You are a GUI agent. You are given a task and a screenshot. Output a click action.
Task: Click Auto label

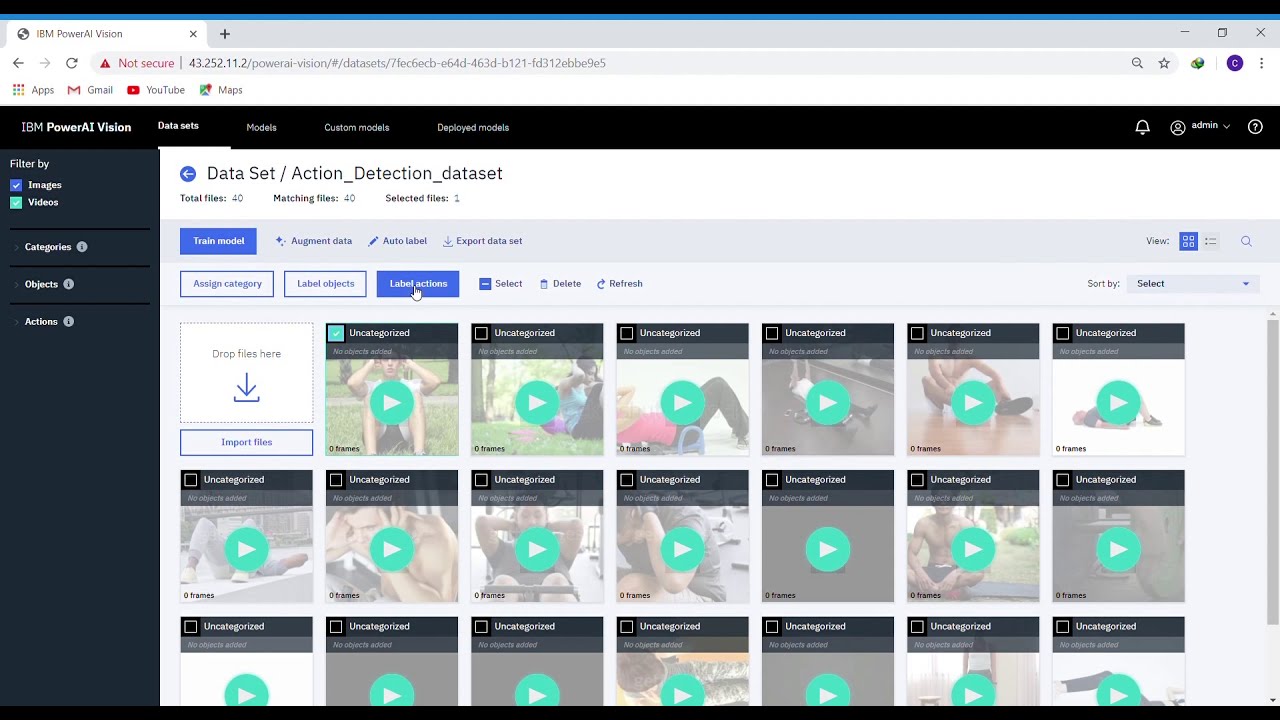(x=397, y=241)
